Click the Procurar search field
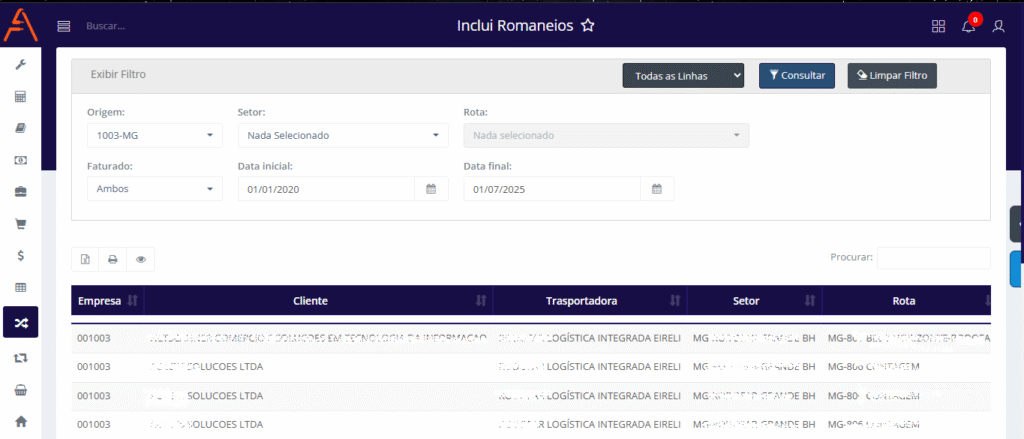The height and width of the screenshot is (439, 1024). coord(933,258)
